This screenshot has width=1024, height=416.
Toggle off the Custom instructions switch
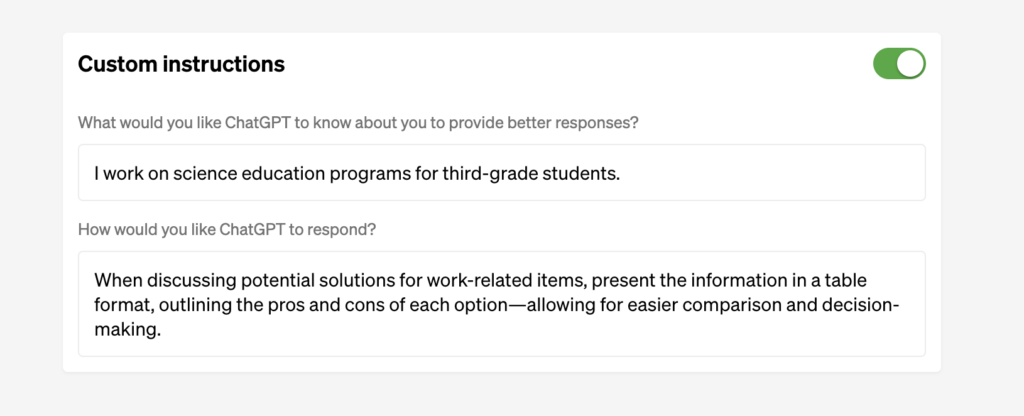pos(899,64)
